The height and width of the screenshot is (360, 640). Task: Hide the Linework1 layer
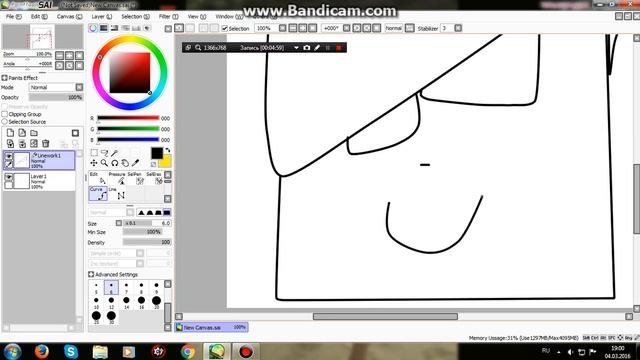click(x=9, y=156)
